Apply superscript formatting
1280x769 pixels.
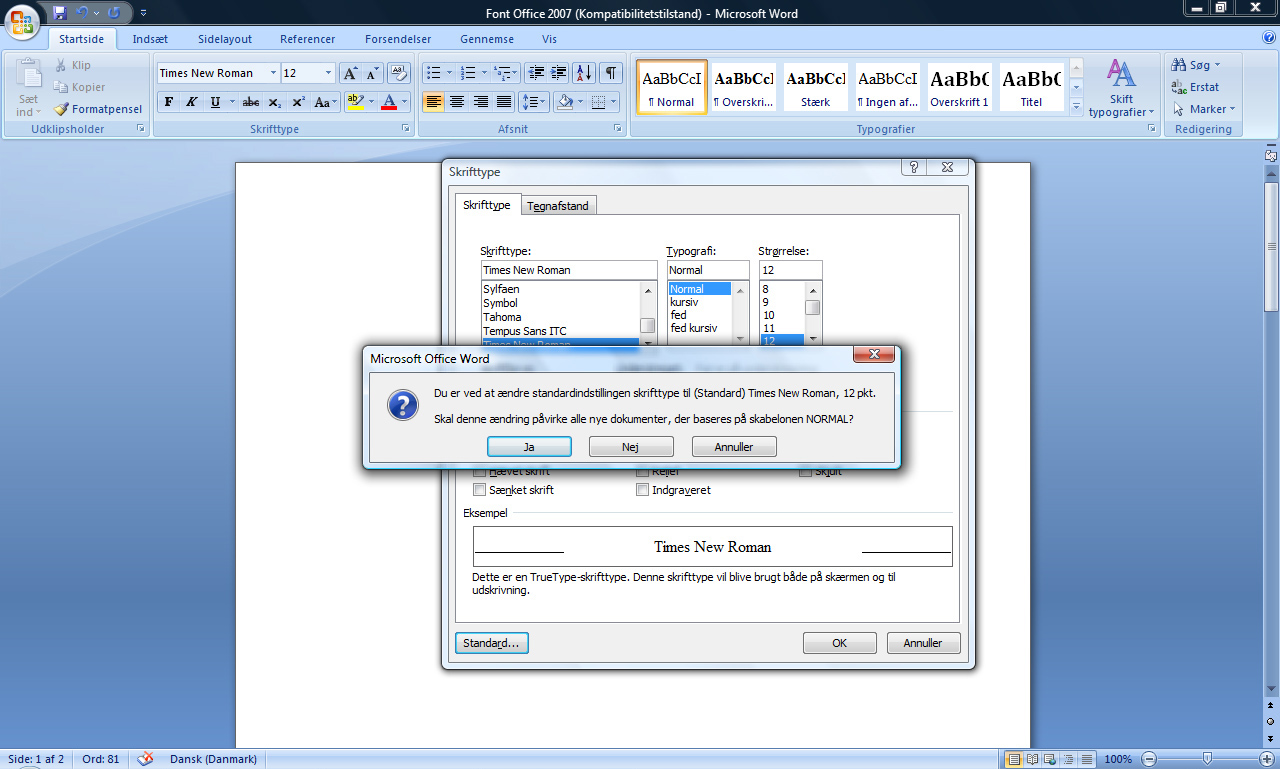298,102
